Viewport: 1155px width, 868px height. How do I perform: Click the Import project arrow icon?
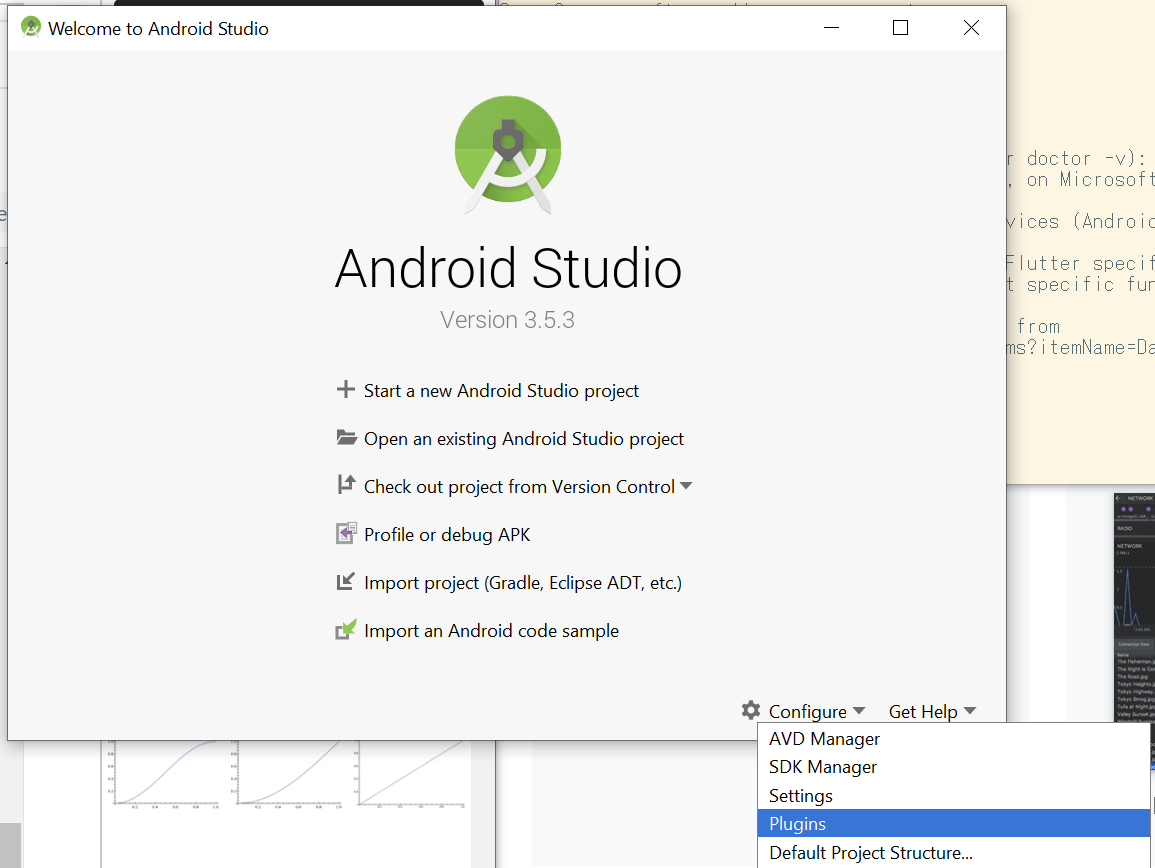[x=345, y=582]
